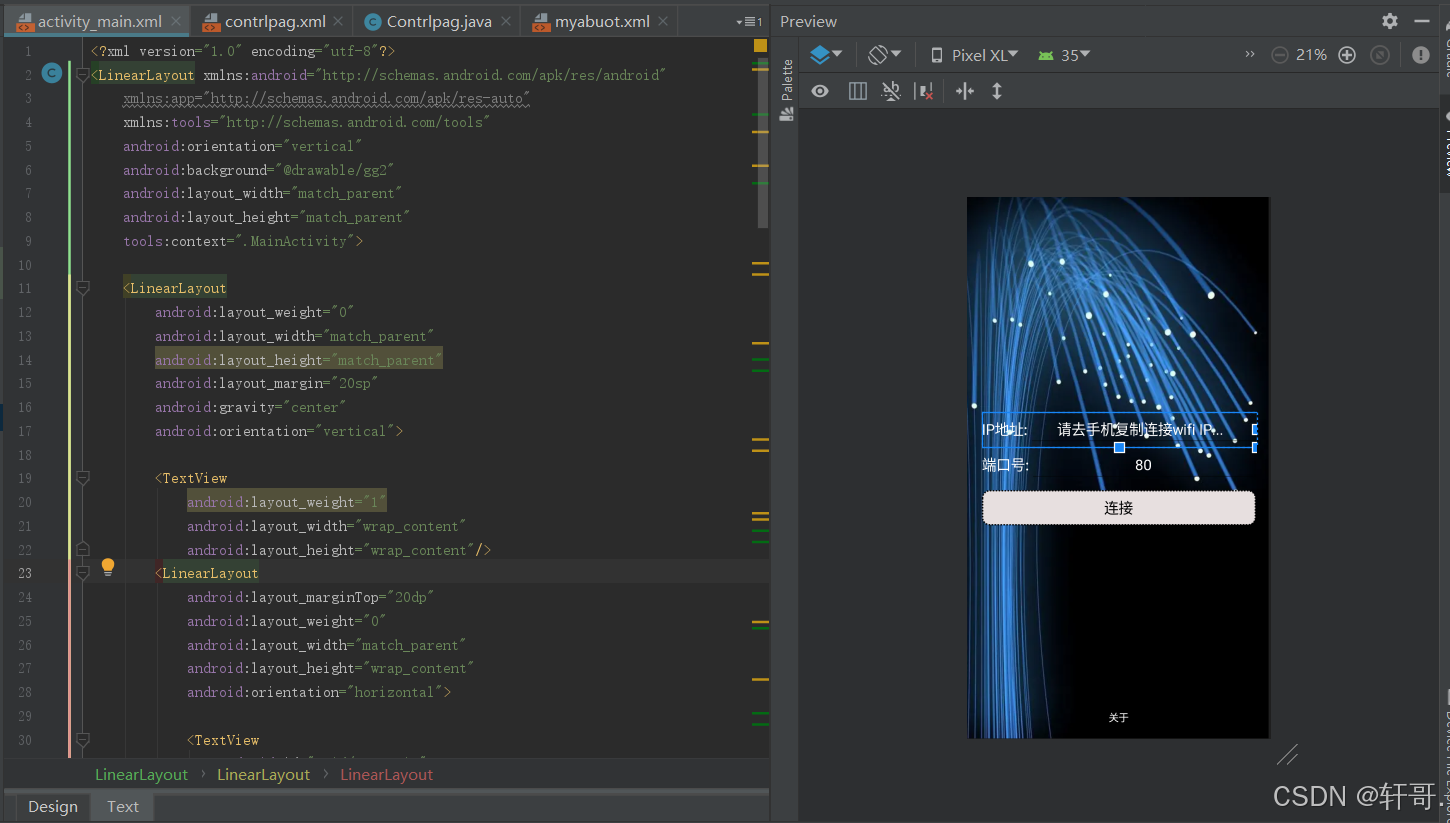
Task: Click the zoom out minus icon
Action: (1279, 55)
